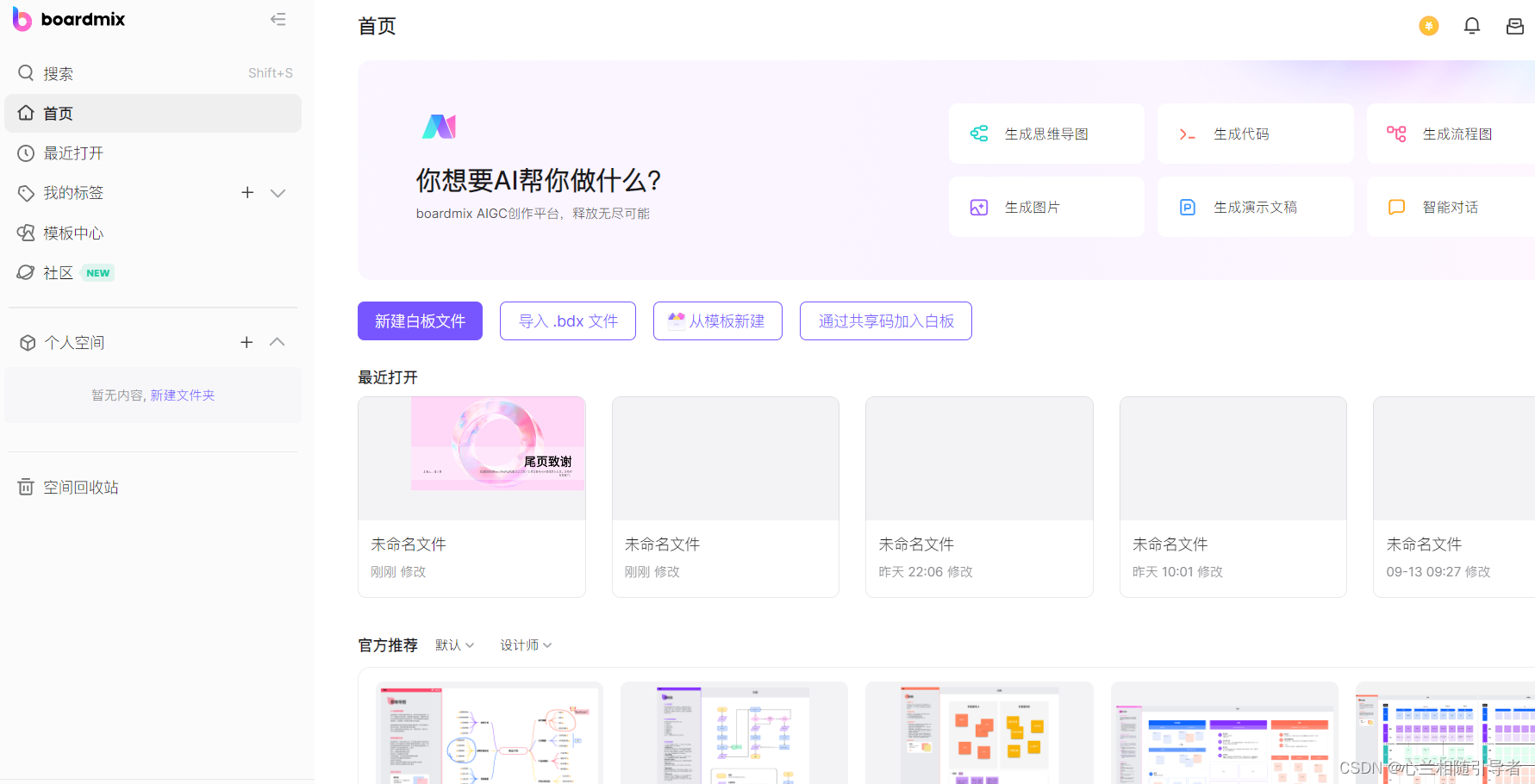Click the 生成代码 terminal icon
Image resolution: width=1535 pixels, height=784 pixels.
(1188, 134)
